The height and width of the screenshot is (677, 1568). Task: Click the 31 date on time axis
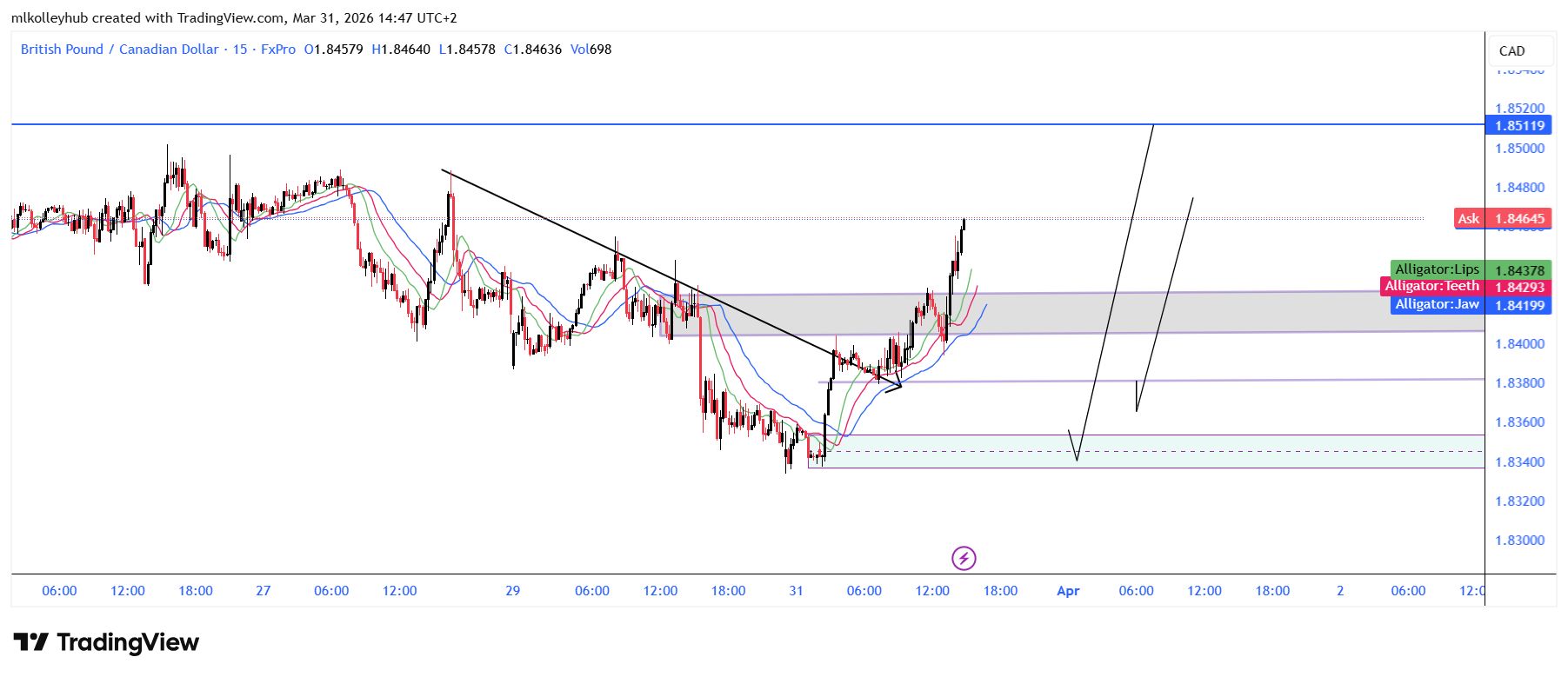(x=796, y=591)
